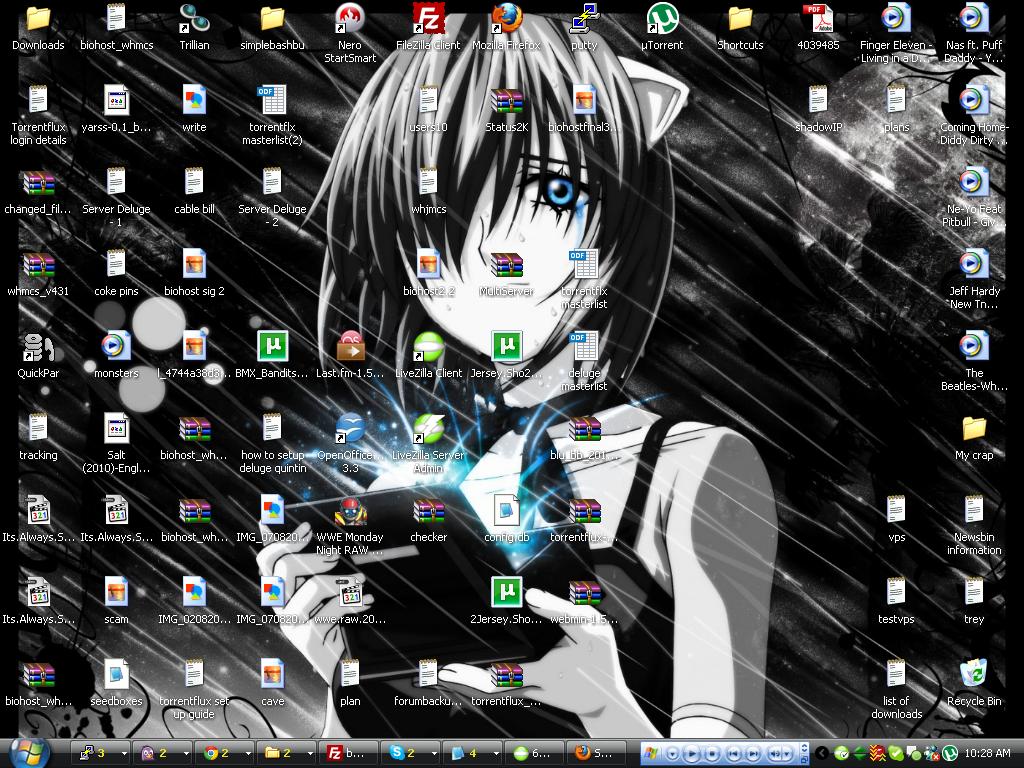Expand the PuTTY taskbar group dropdown
This screenshot has width=1024, height=768.
tap(124, 753)
